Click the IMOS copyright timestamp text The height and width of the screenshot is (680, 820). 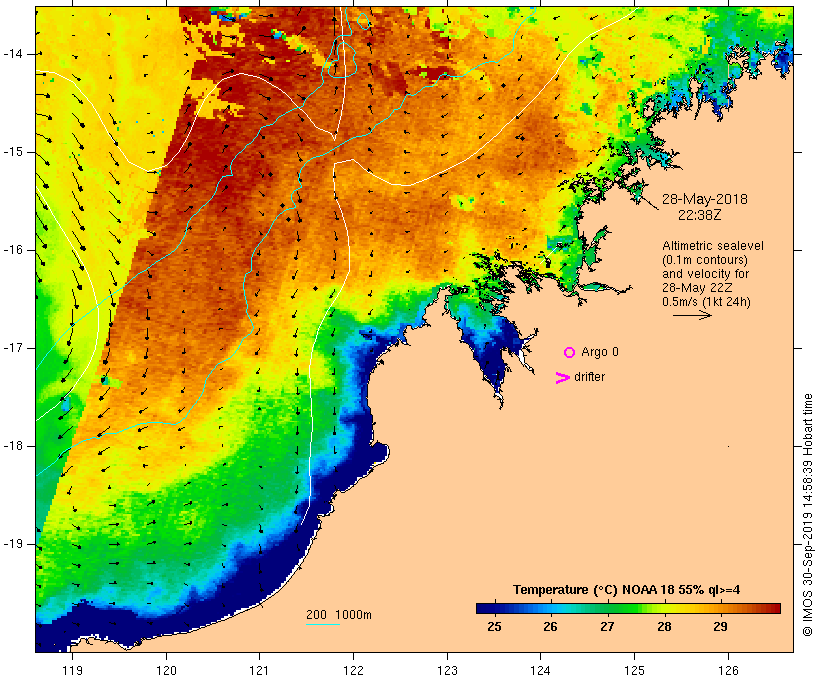pos(807,515)
